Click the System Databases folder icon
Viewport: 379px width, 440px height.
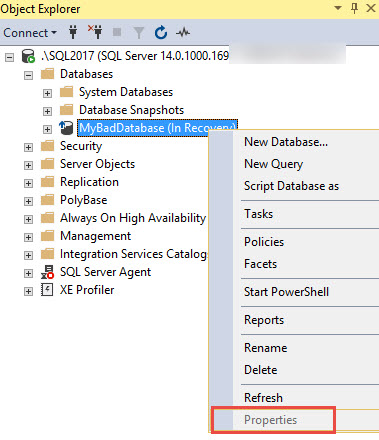point(66,92)
